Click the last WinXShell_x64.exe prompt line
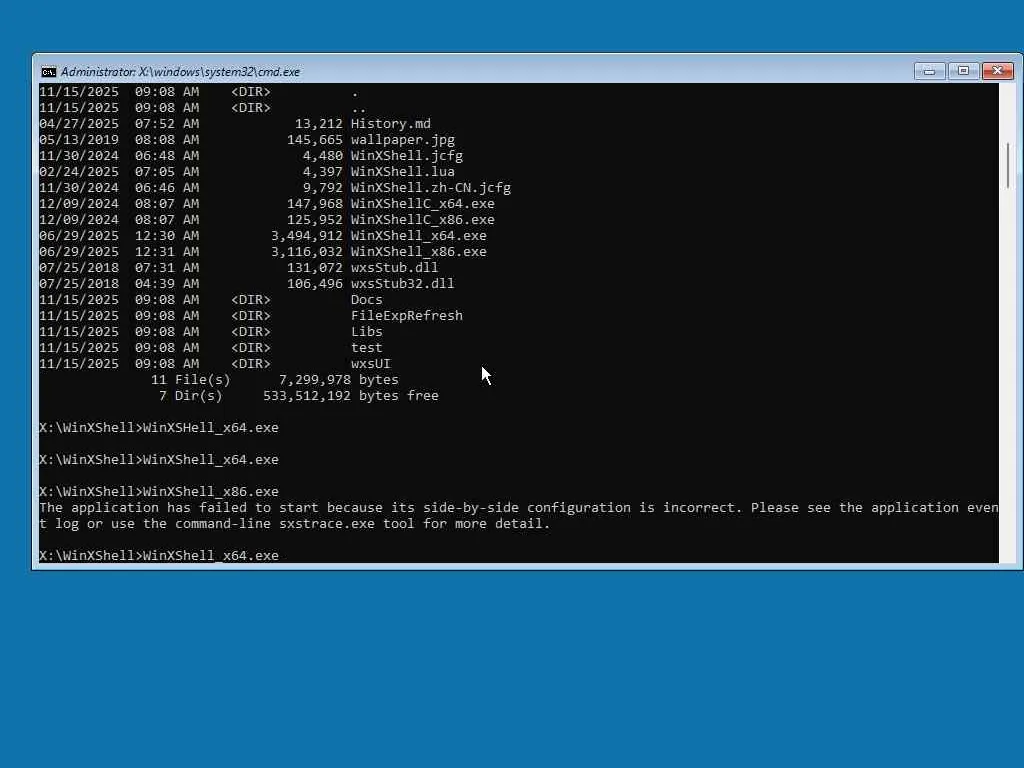The width and height of the screenshot is (1024, 768). (159, 556)
